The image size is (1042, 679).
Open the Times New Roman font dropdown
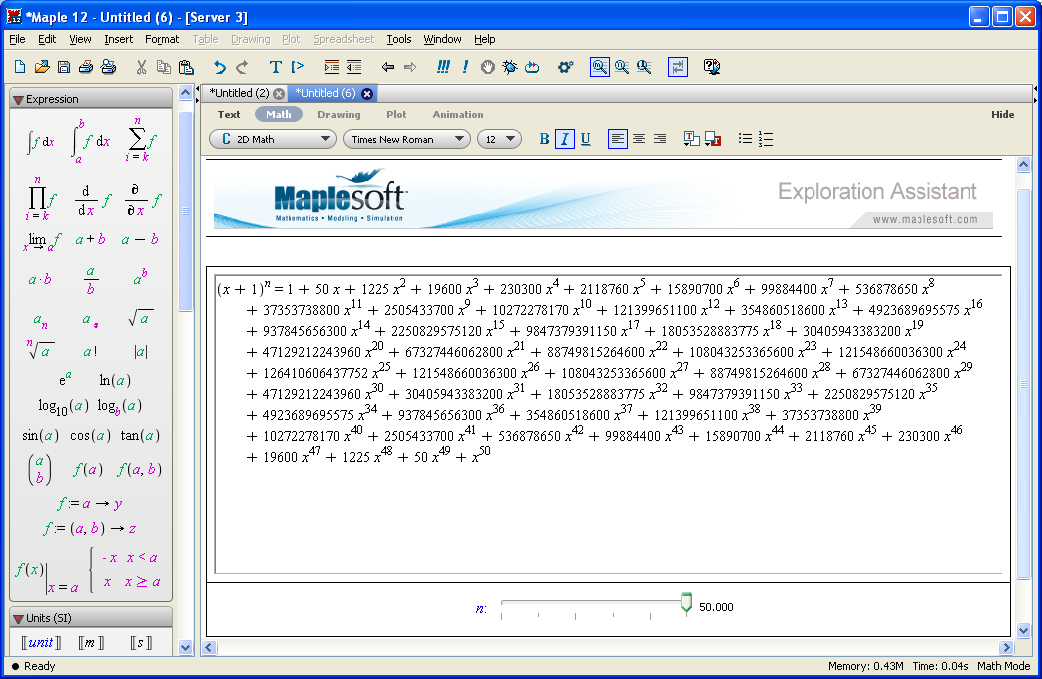coord(406,139)
